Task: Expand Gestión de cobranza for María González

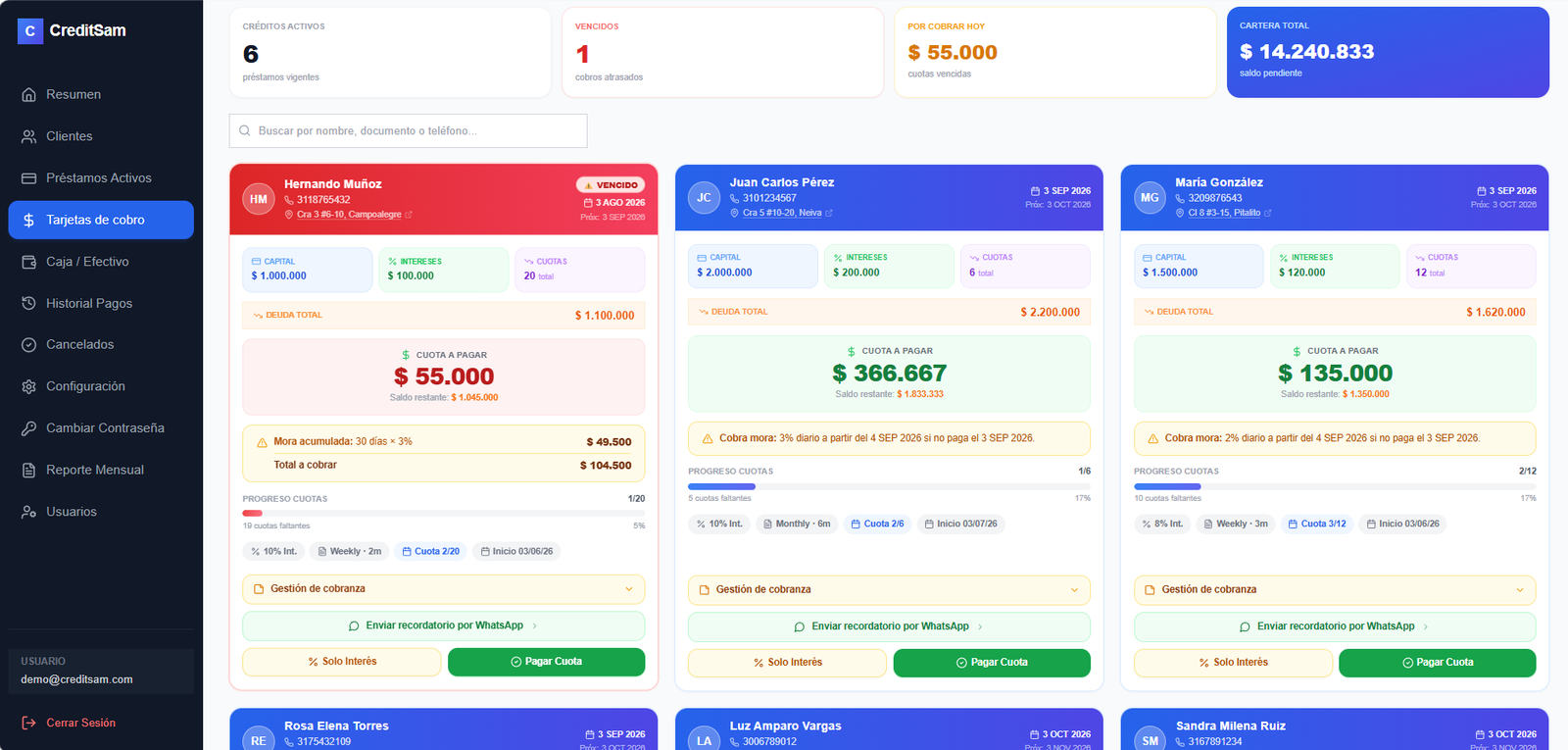Action: coord(1335,590)
